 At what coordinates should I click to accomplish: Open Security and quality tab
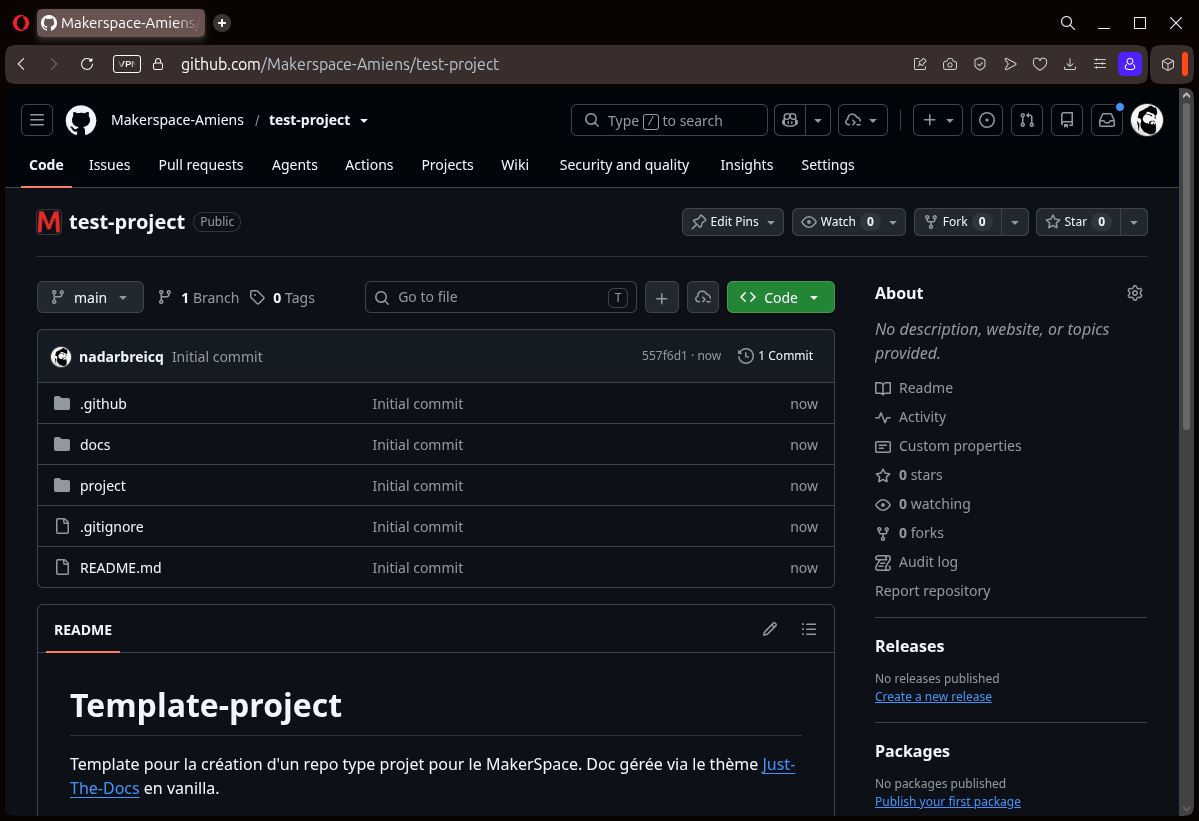coord(624,165)
